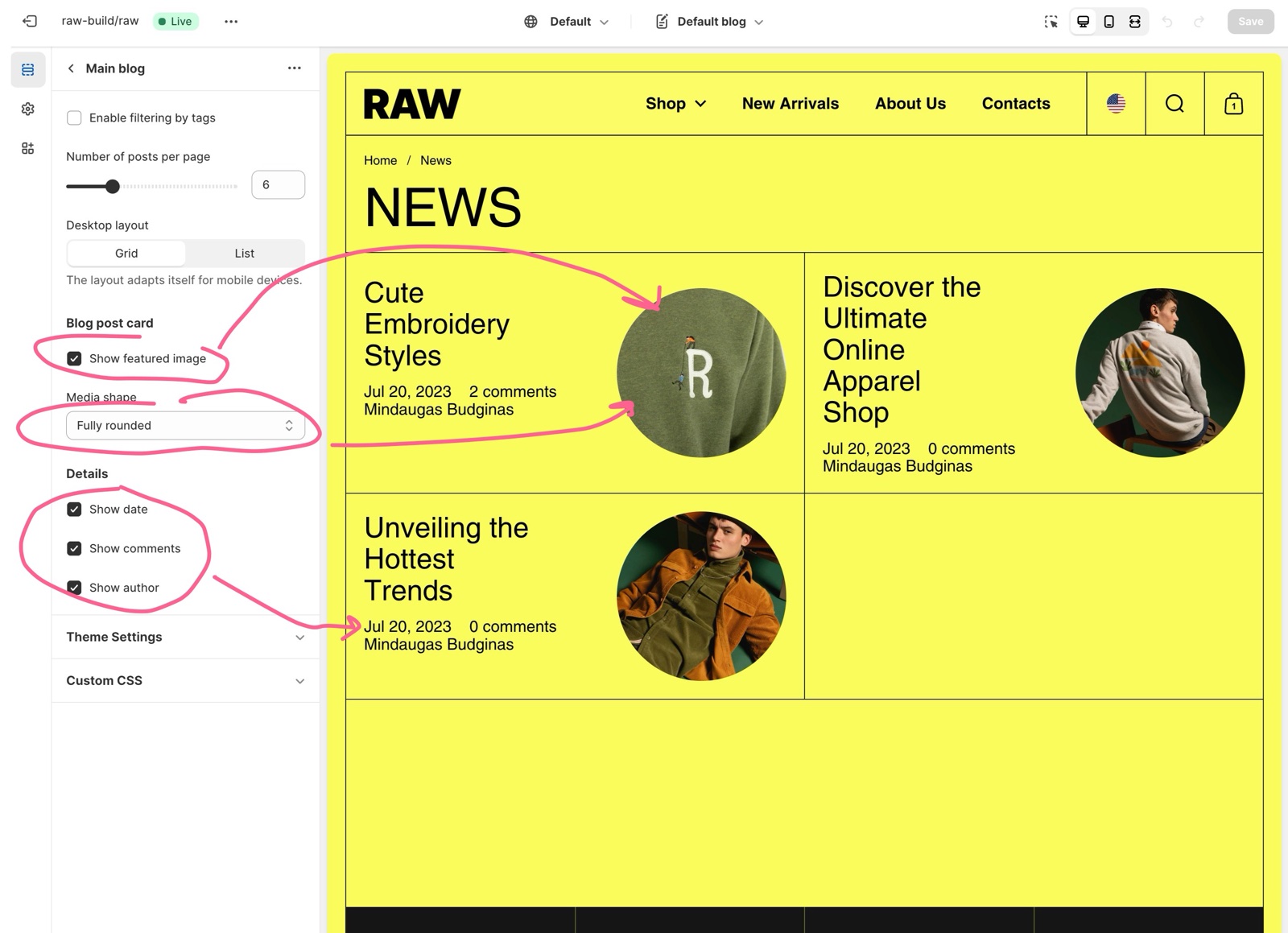Enable filtering by tags checkbox
This screenshot has width=1288, height=933.
click(x=74, y=118)
